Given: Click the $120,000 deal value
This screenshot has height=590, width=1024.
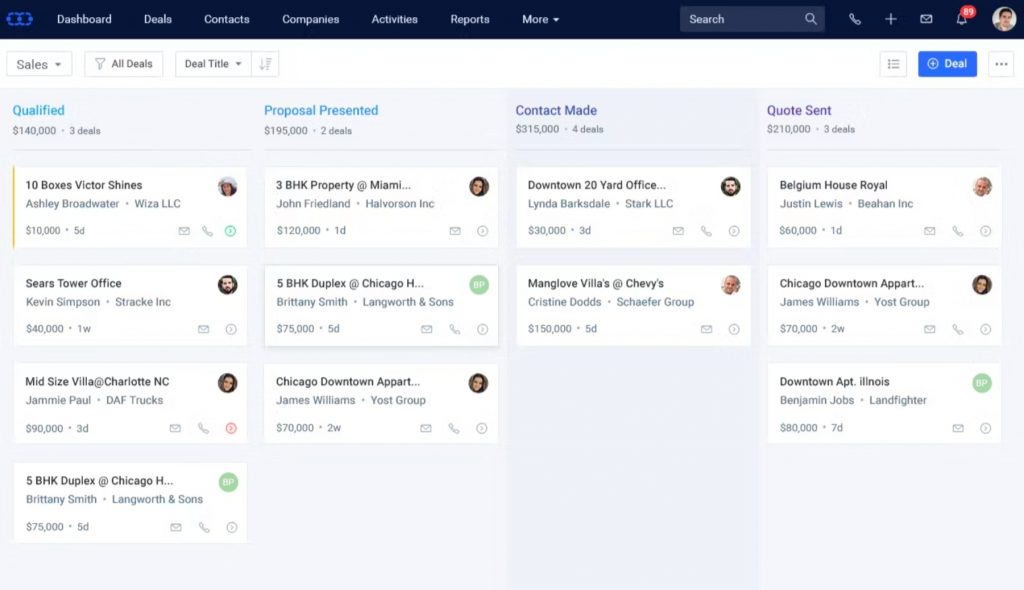Looking at the screenshot, I should (298, 231).
